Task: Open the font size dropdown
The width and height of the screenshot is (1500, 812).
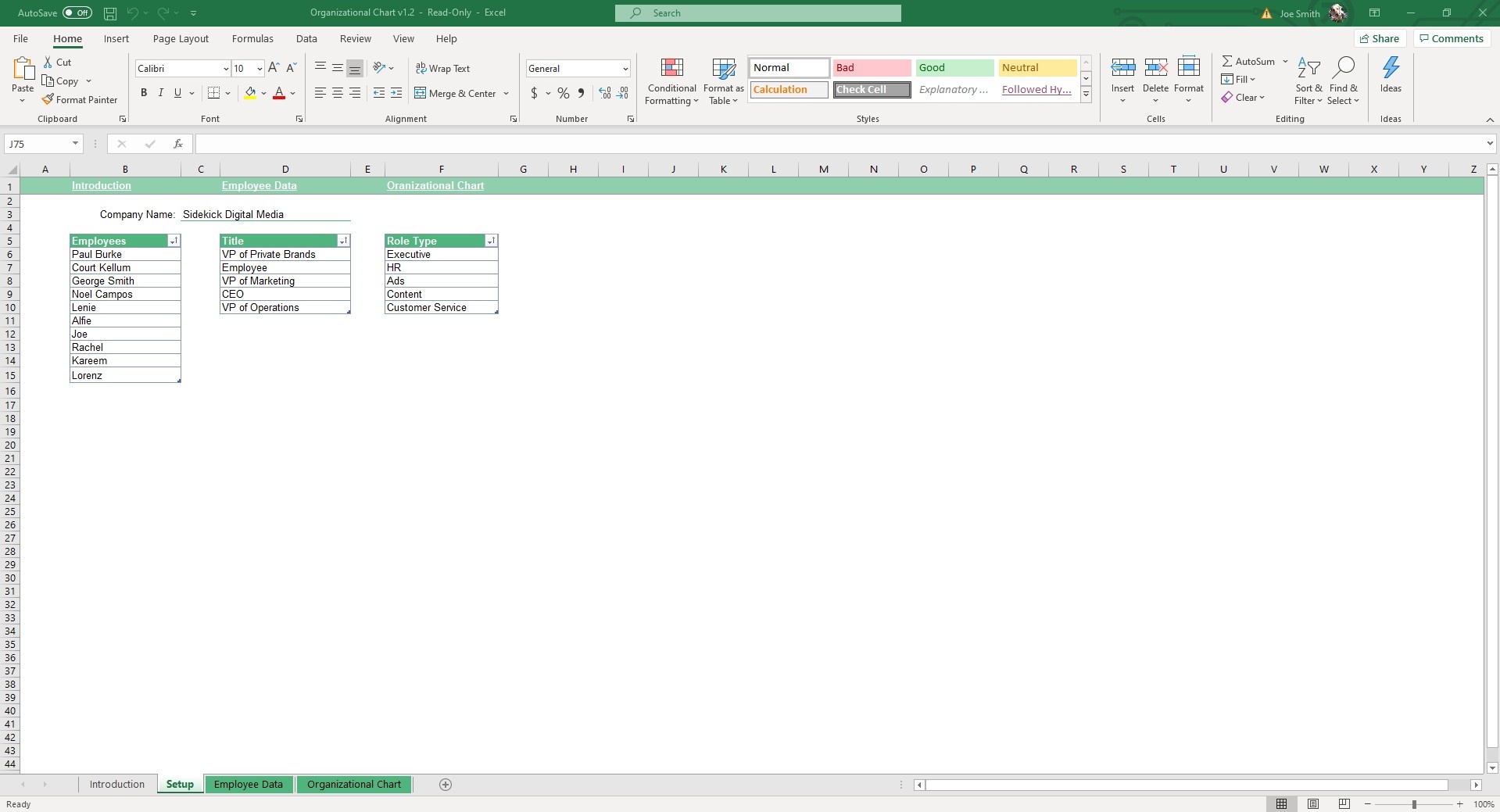Action: [x=260, y=69]
